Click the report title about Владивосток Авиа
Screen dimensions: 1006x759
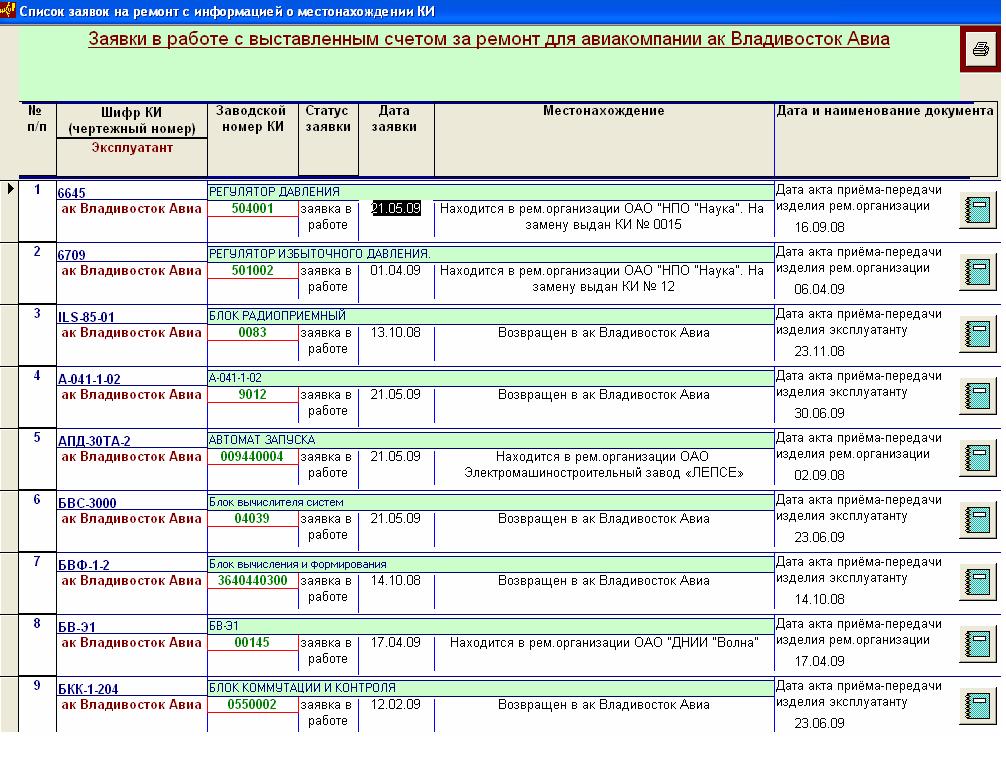pos(489,39)
